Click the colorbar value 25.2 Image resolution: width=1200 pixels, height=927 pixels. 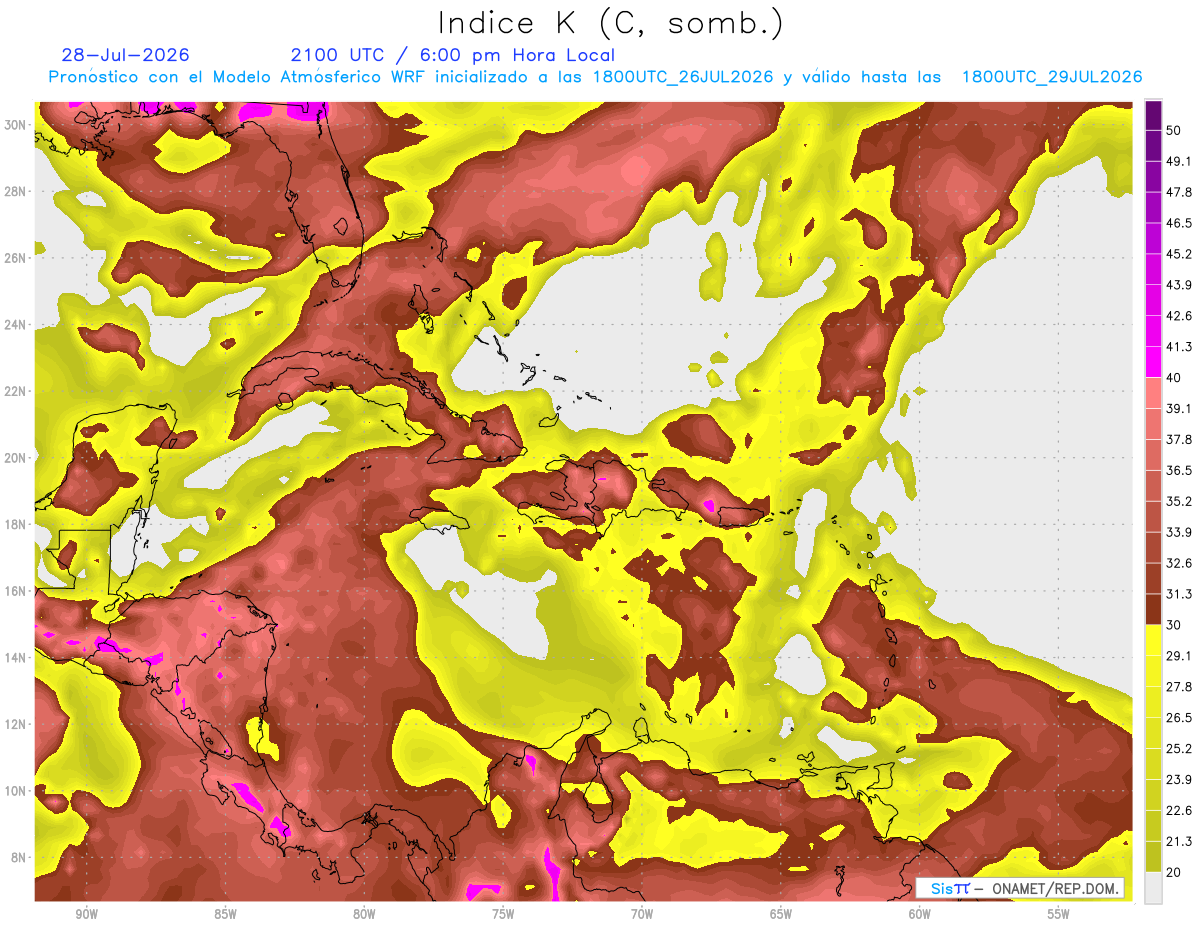1180,749
